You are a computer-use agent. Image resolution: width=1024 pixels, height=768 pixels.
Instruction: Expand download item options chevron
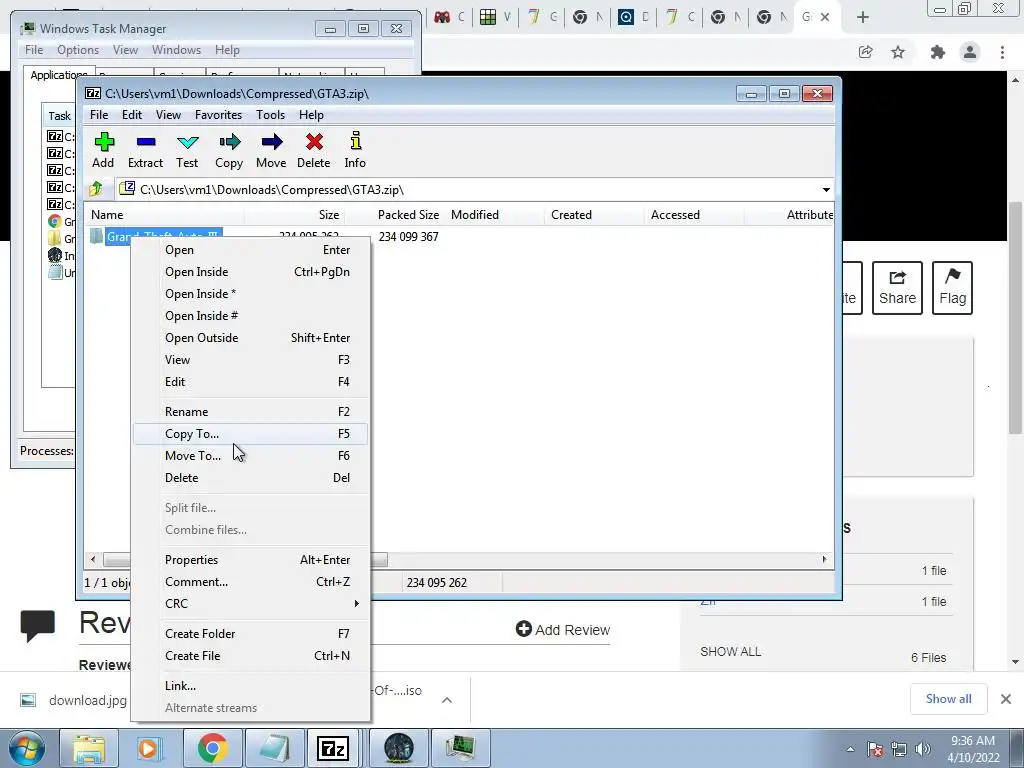(447, 700)
